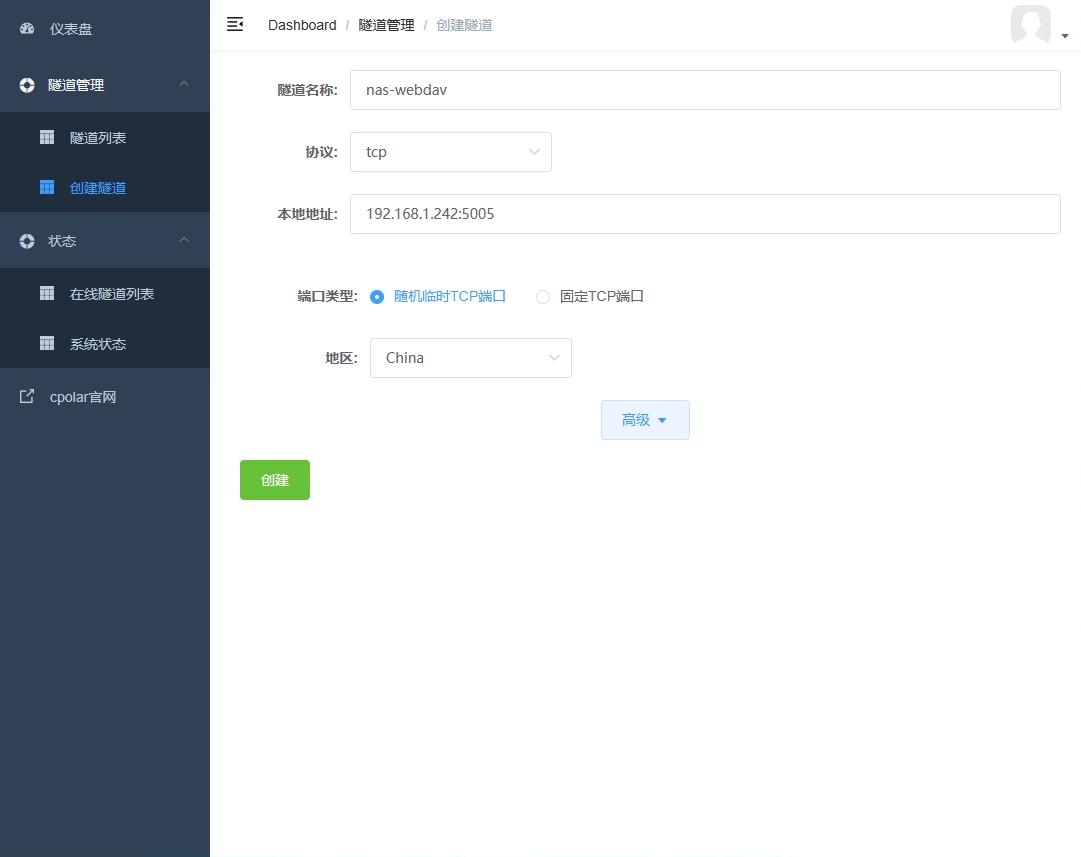The image size is (1081, 857).
Task: Click the 状态 circle icon in sidebar
Action: [x=27, y=241]
